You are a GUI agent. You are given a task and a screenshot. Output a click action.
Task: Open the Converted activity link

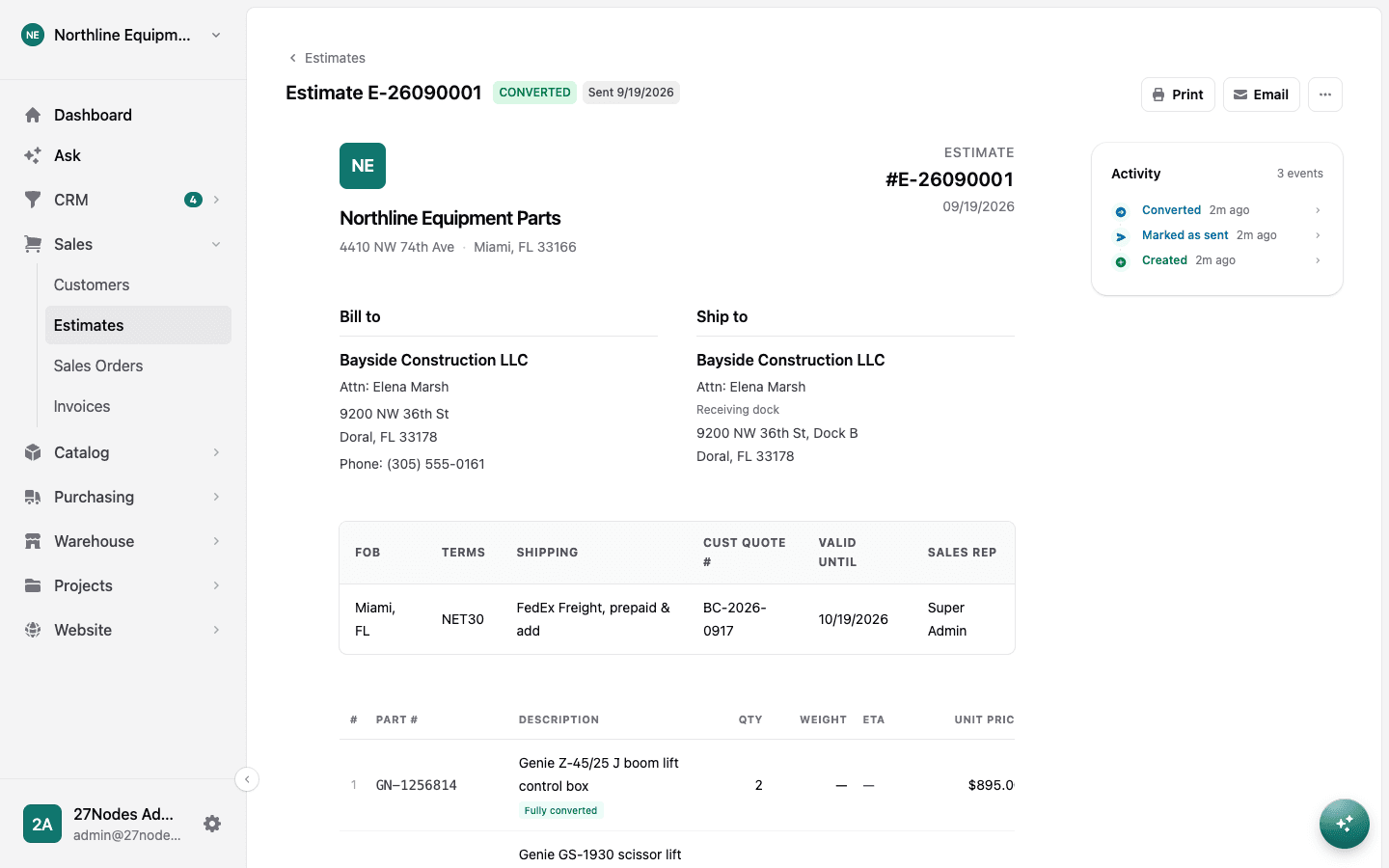point(1171,210)
